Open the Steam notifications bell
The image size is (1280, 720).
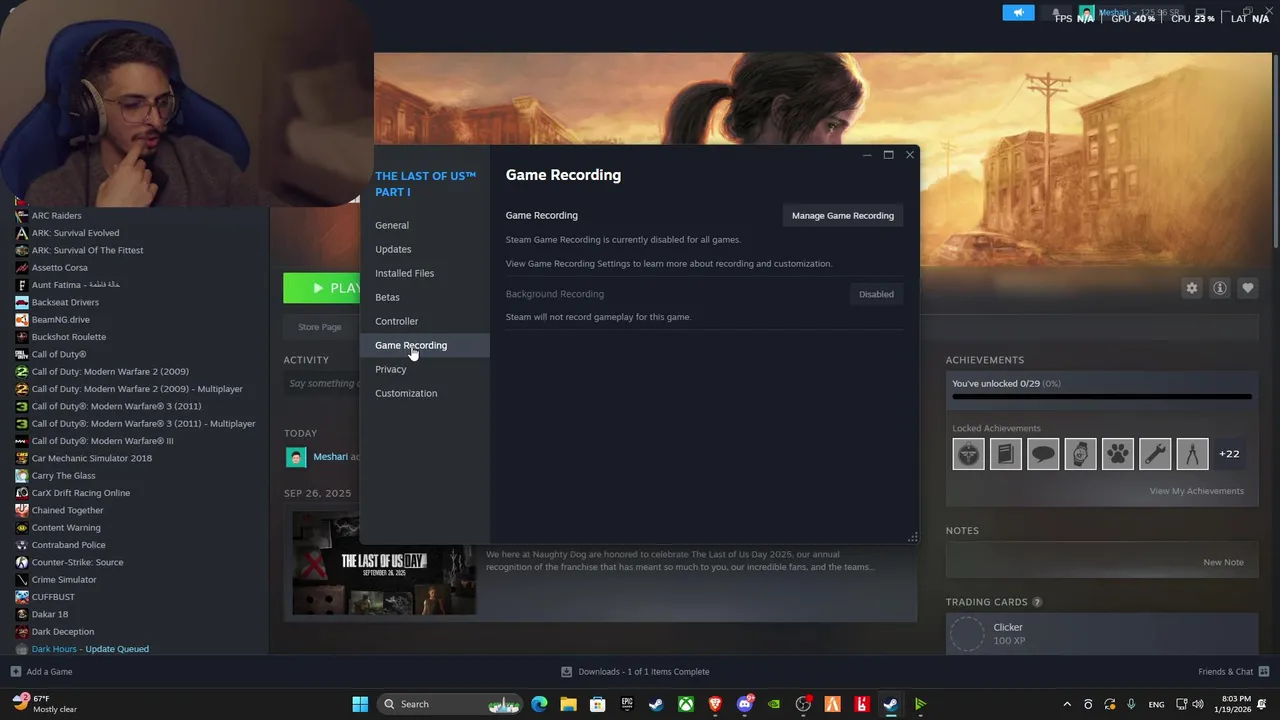(x=1055, y=13)
